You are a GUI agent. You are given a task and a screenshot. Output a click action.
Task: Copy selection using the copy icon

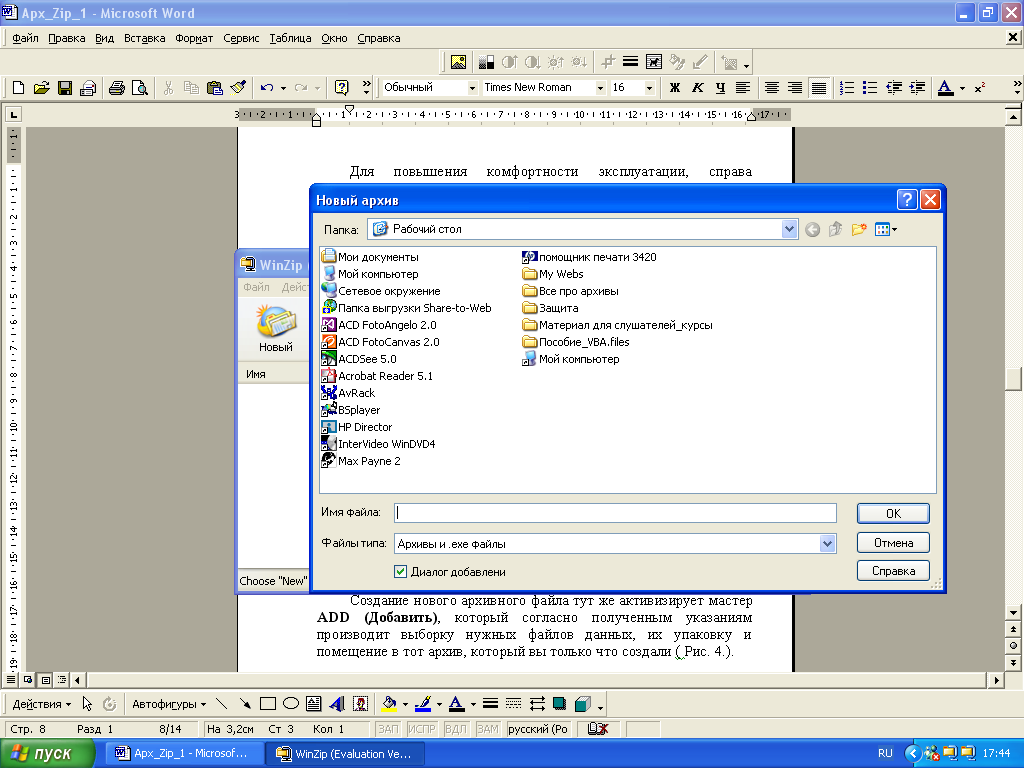click(191, 88)
